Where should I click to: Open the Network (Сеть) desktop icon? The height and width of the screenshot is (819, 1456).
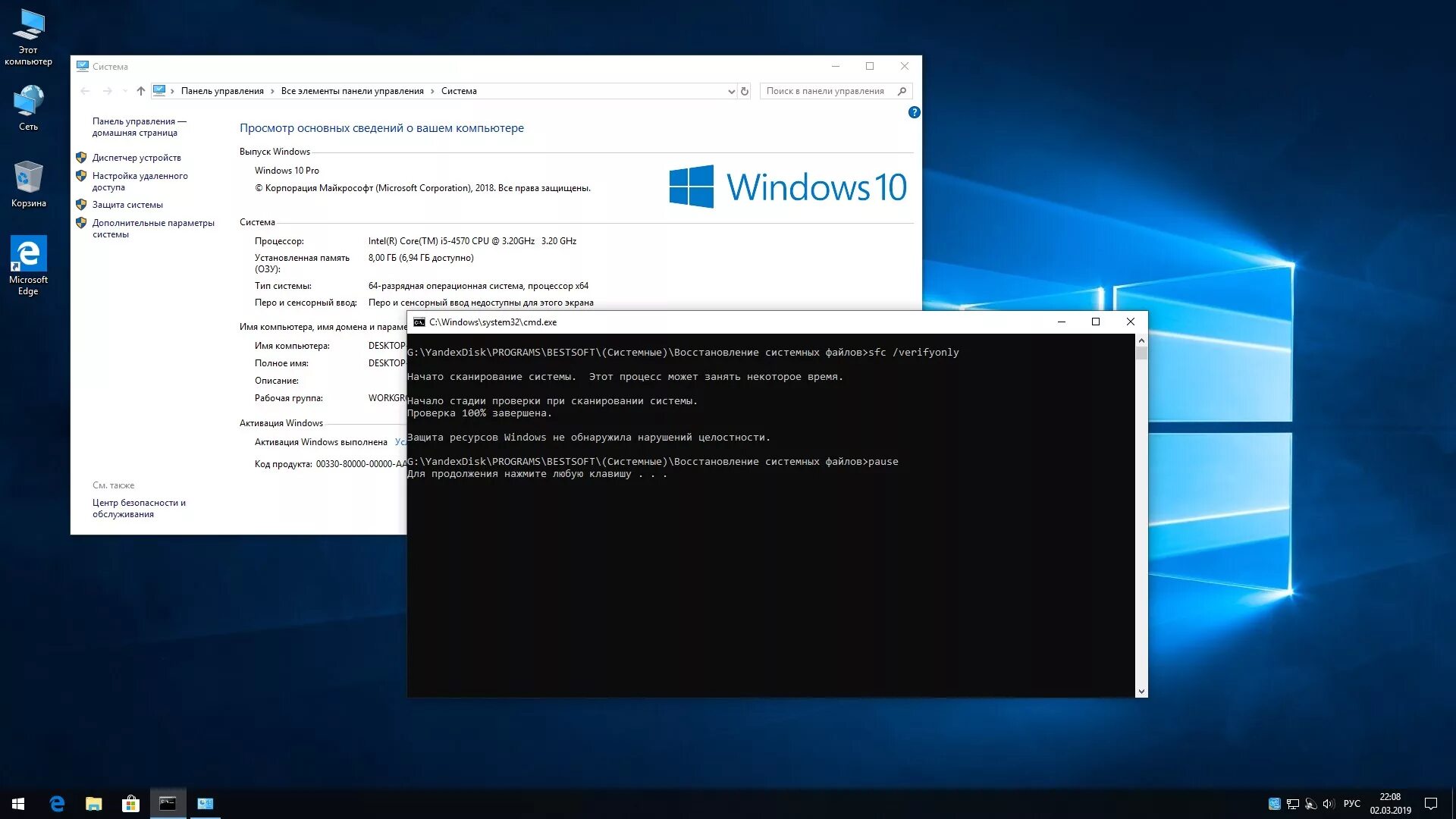click(x=28, y=108)
